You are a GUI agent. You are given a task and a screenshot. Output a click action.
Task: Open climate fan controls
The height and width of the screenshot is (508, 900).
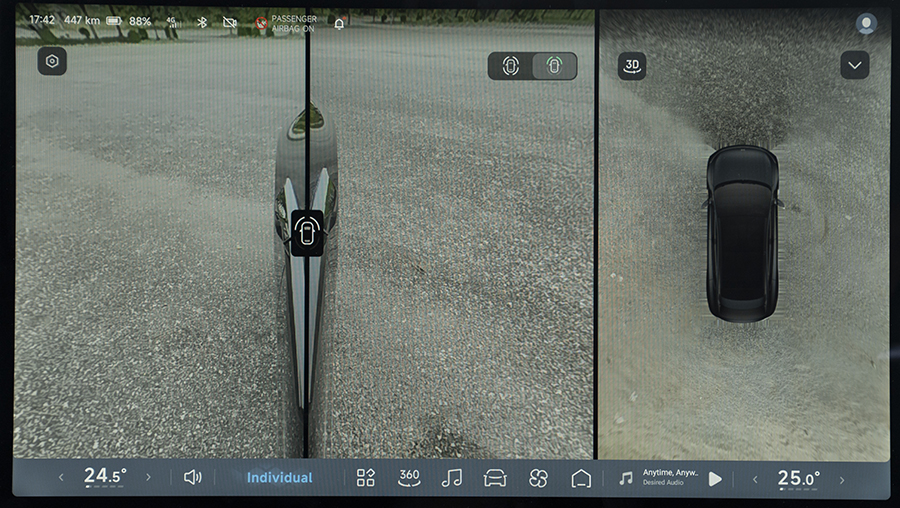[538, 478]
